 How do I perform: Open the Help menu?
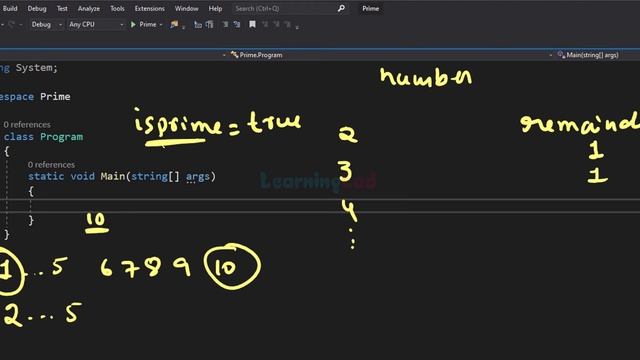[x=215, y=9]
